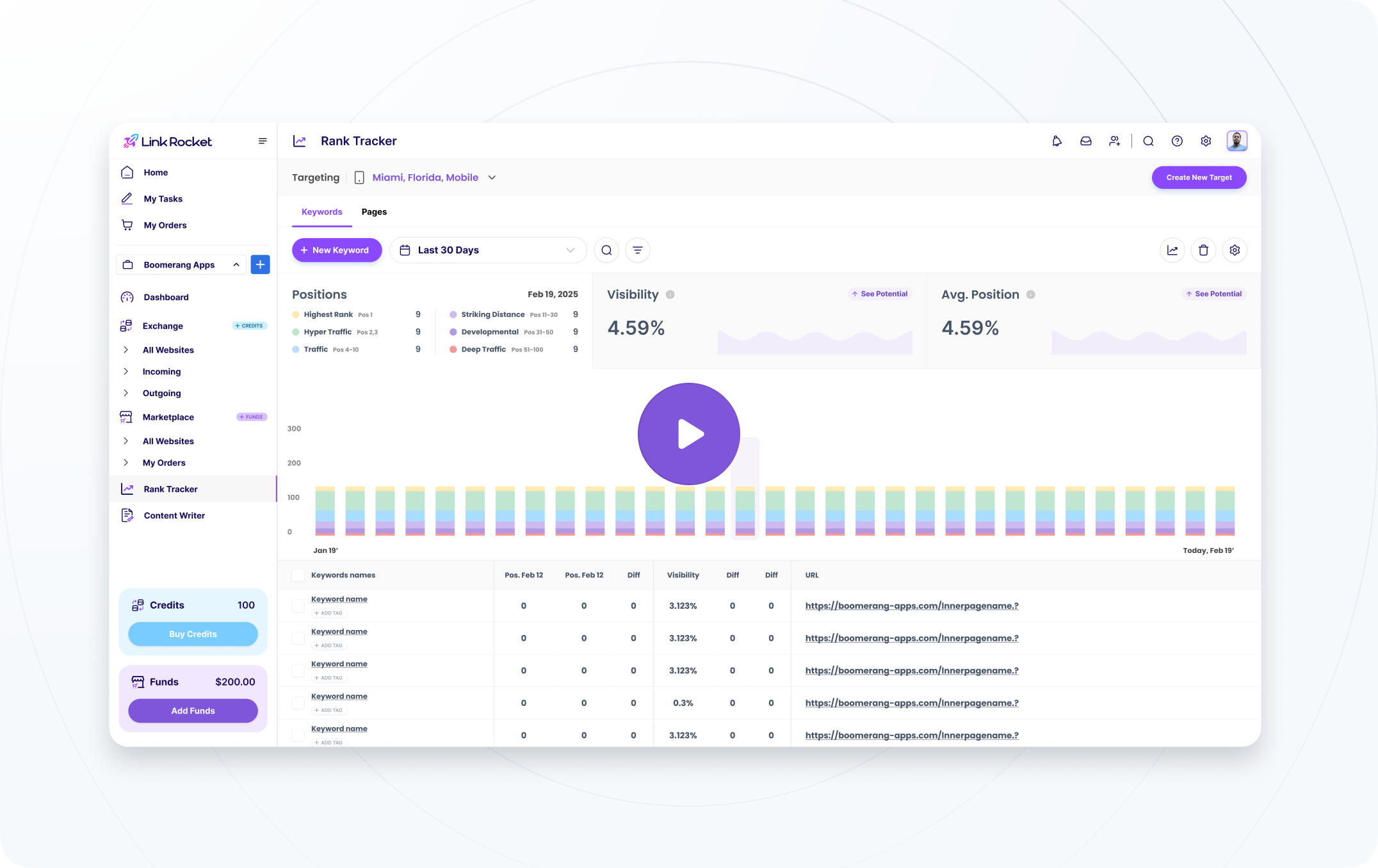Open the Miami, Florida, Mobile targeting dropdown

pos(434,177)
